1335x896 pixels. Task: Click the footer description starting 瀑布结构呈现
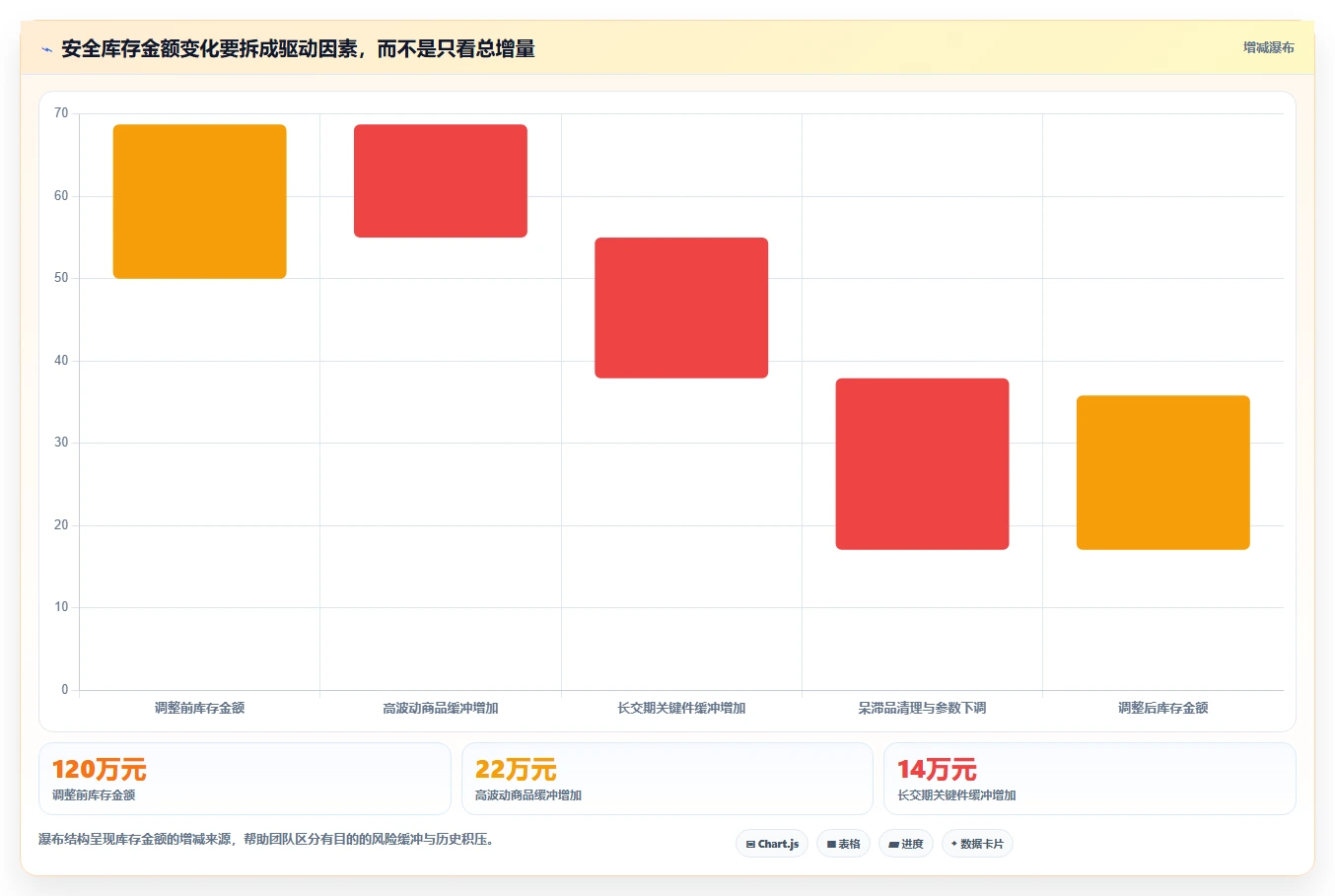[266, 840]
